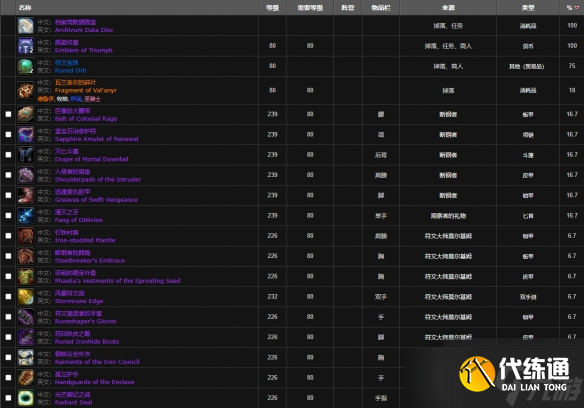This screenshot has width=584, height=408.
Task: Follow the link Phaelia's Vestments of the Sprouting Seed
Action: point(117,281)
